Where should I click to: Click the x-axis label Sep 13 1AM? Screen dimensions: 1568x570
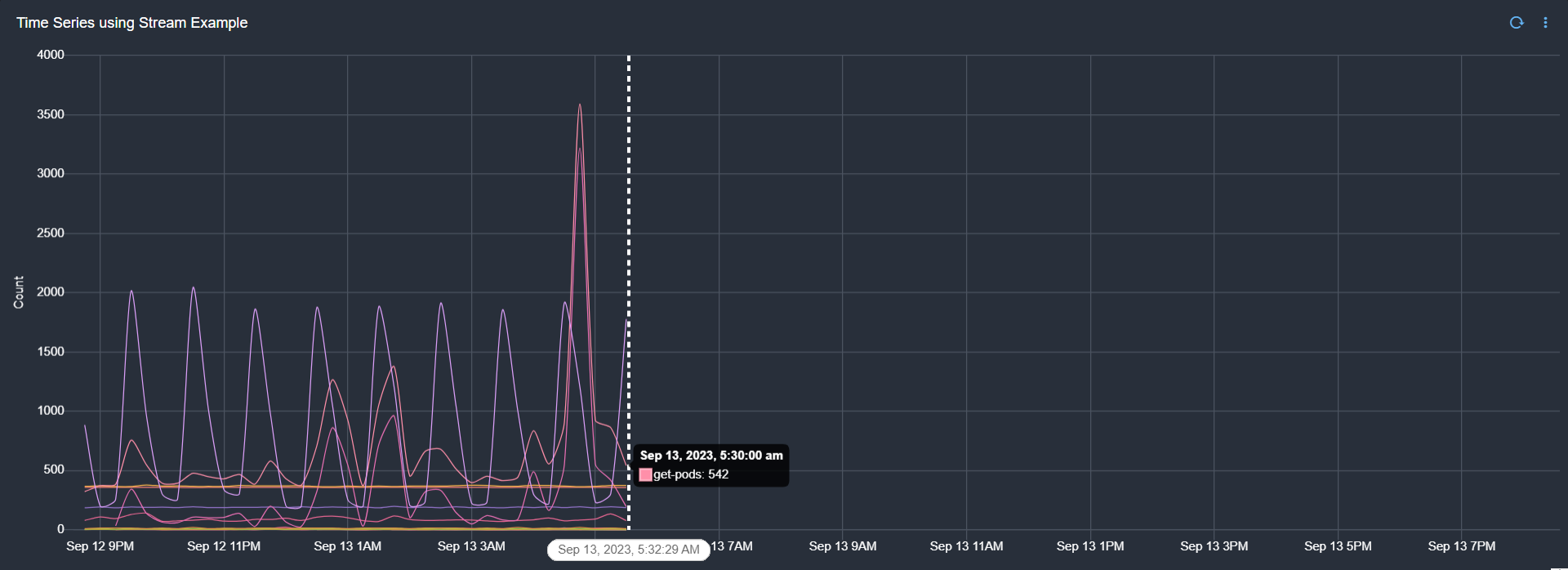coord(348,546)
